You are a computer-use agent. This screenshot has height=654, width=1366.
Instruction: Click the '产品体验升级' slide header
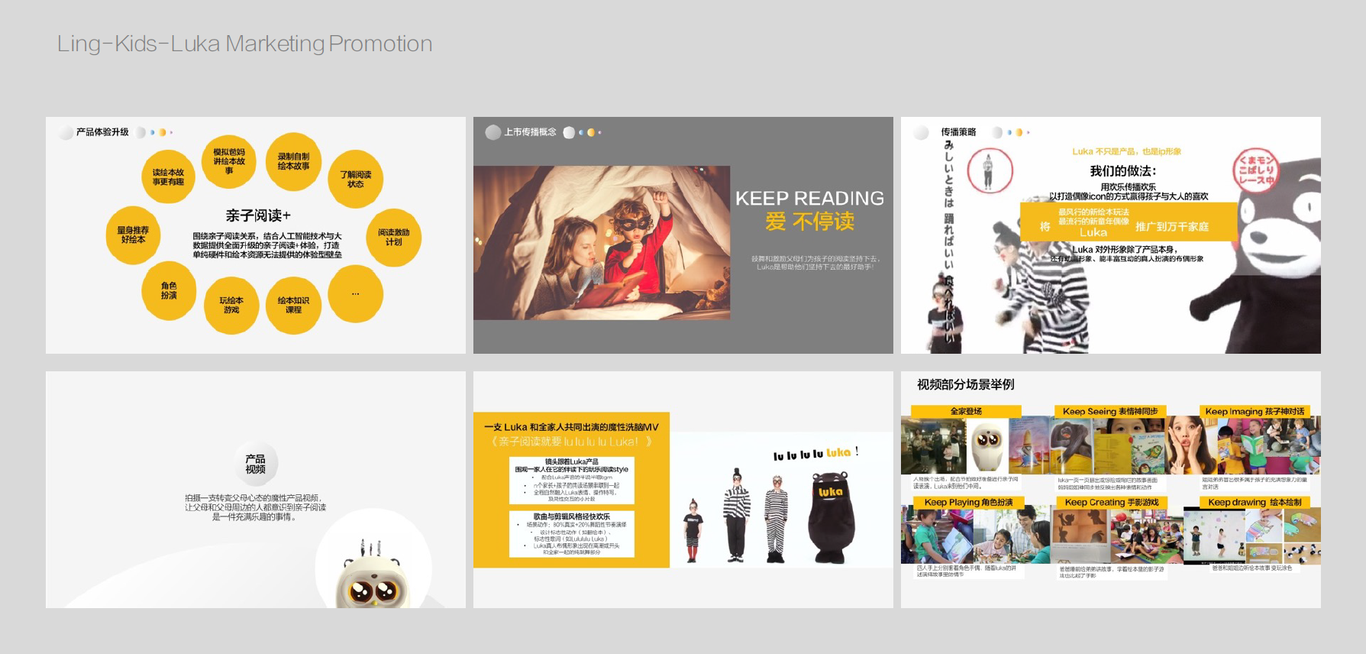click(102, 132)
